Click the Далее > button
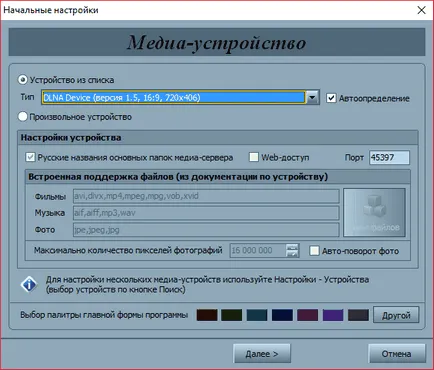434x370 pixels. click(262, 354)
